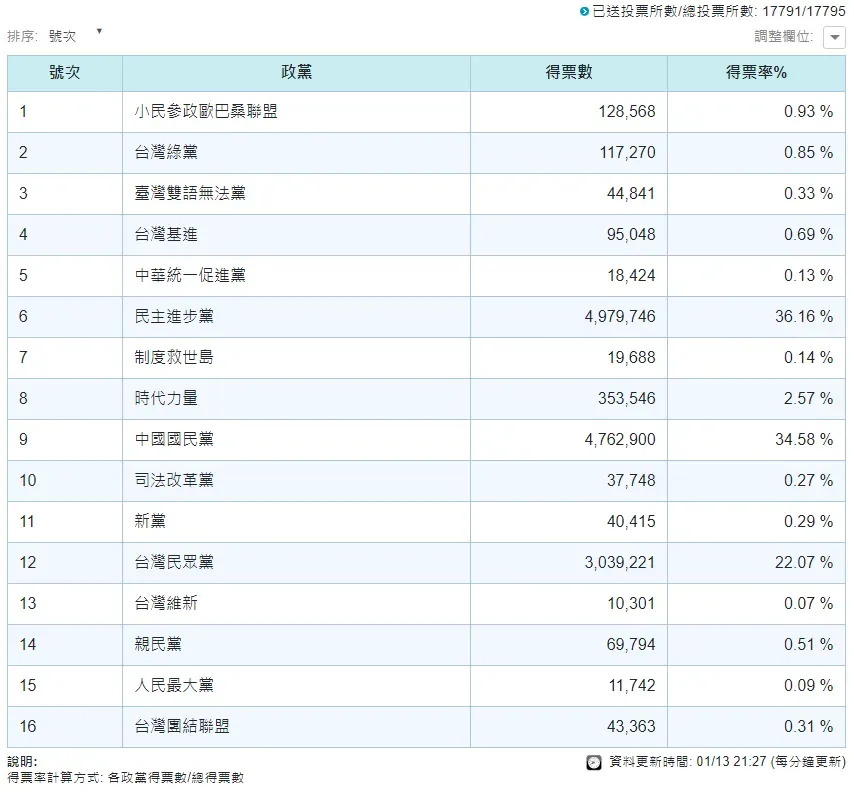
Task: Click the 得票率計算方式 explanation note
Action: (x=126, y=778)
